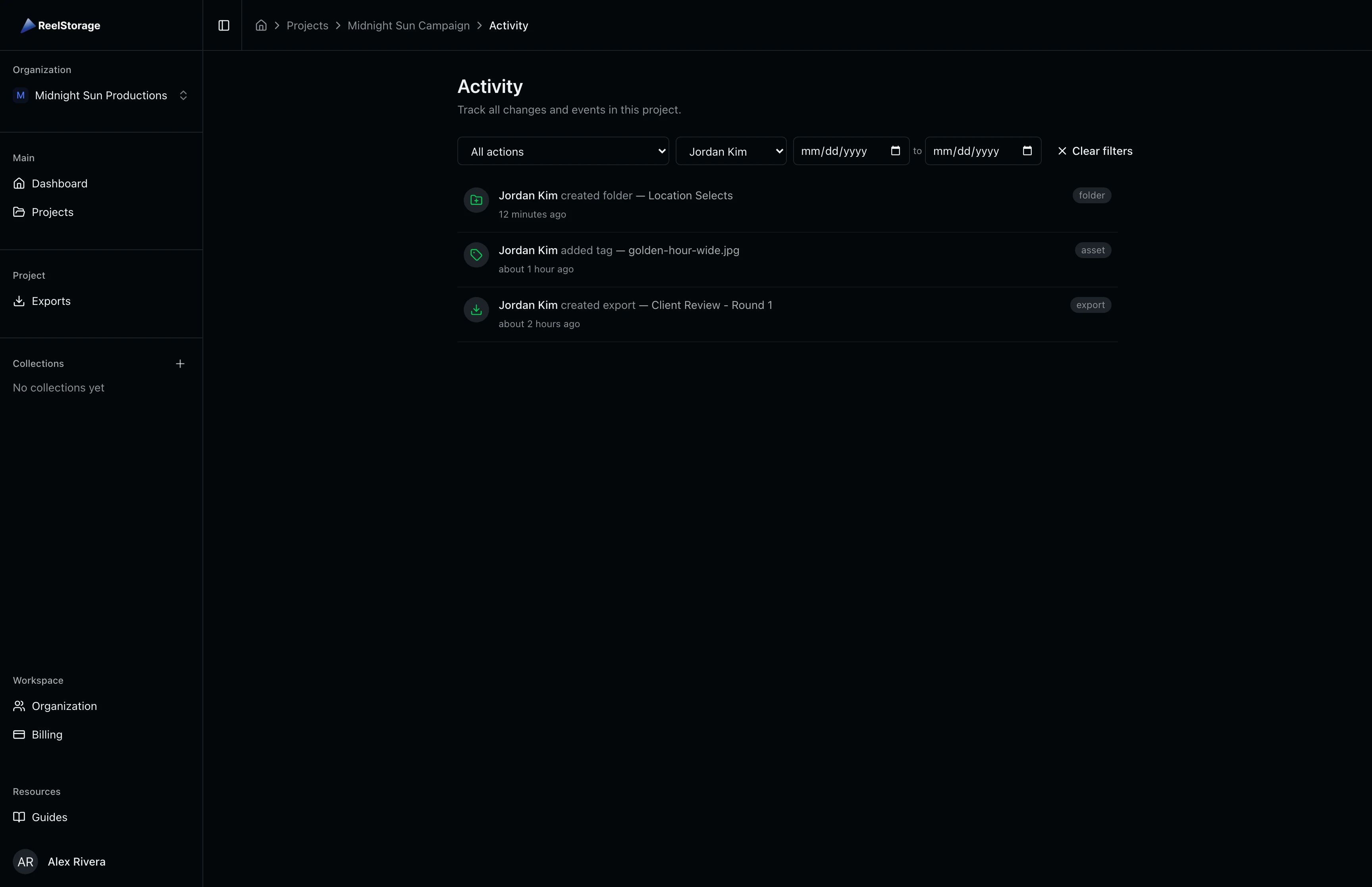Open Organization under Workspace
This screenshot has width=1372, height=887.
[x=64, y=706]
